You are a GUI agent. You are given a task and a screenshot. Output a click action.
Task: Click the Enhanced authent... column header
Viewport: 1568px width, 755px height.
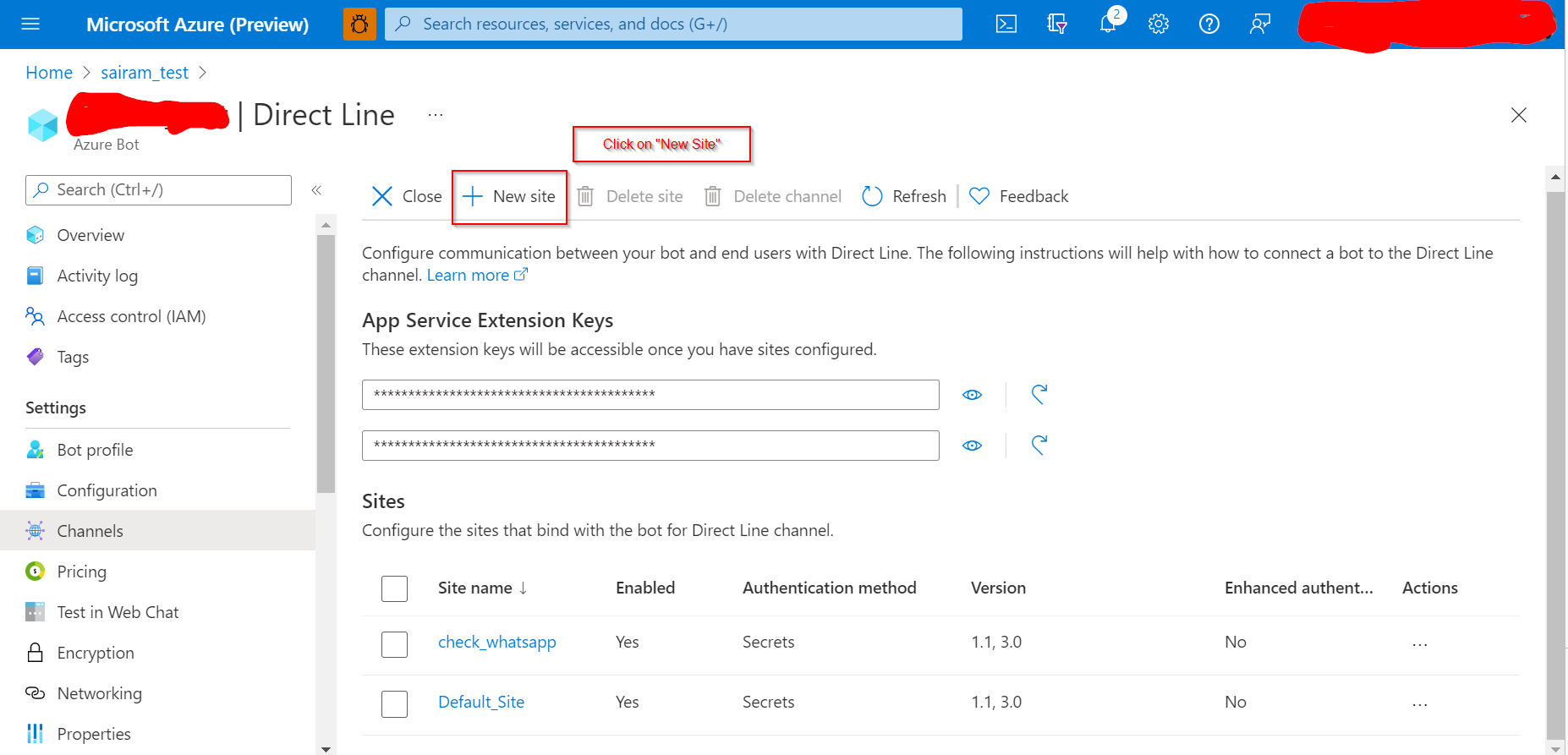(x=1299, y=588)
